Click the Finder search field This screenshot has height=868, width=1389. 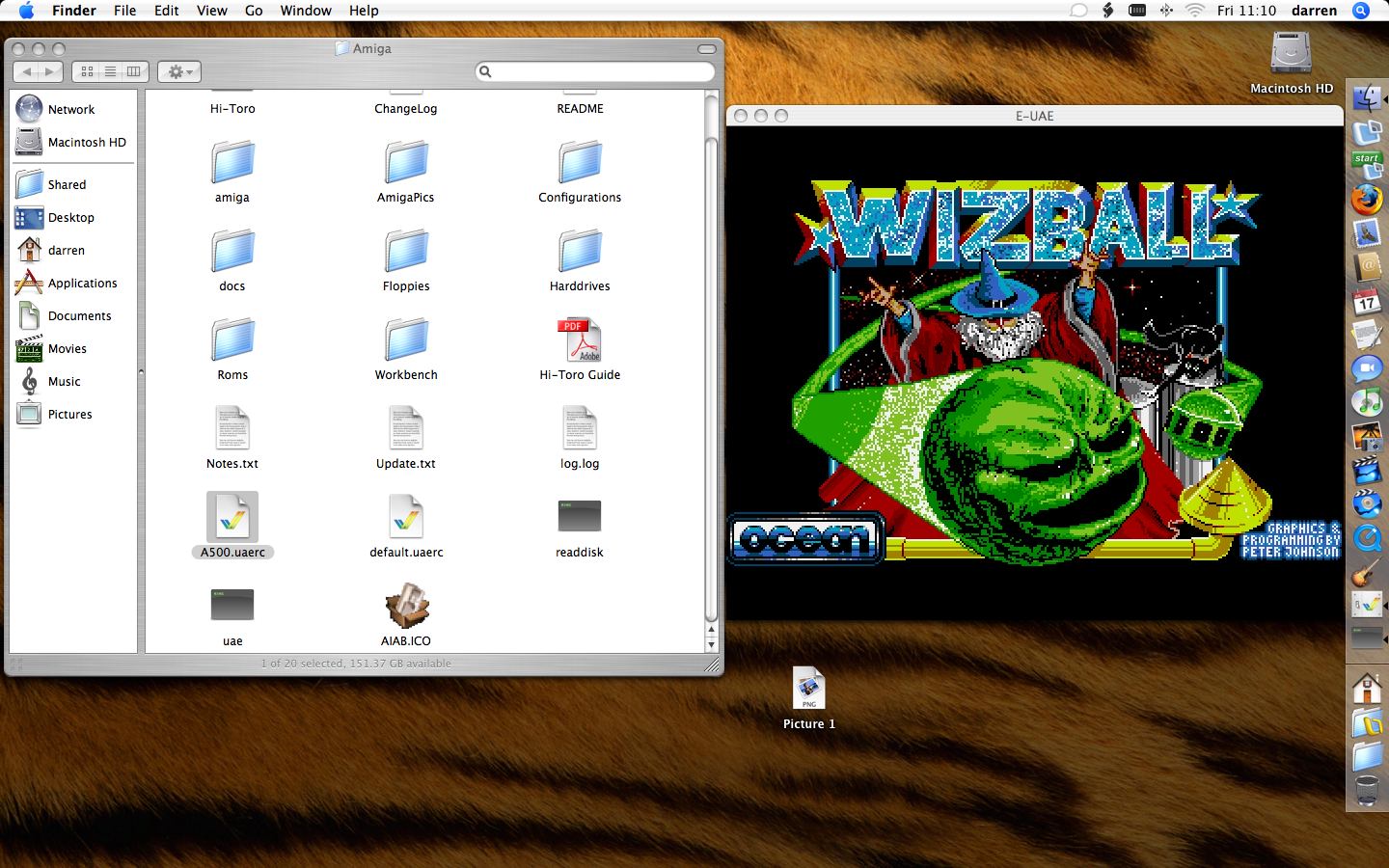(595, 71)
